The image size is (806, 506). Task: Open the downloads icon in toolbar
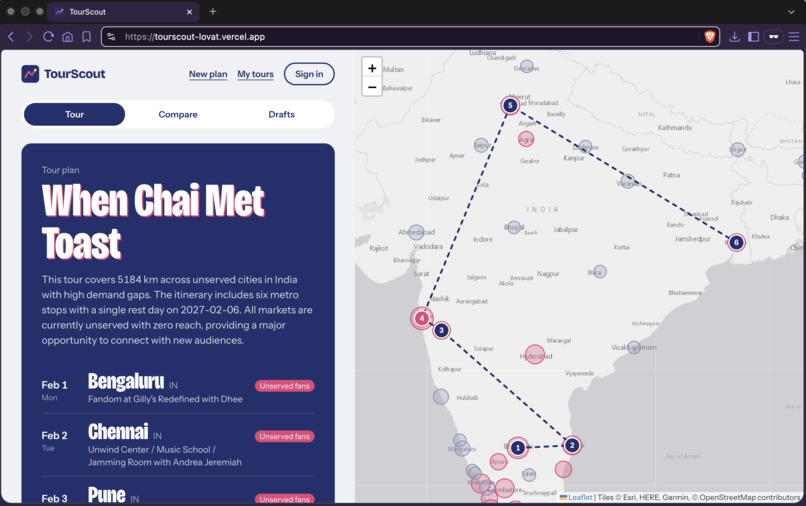point(734,37)
